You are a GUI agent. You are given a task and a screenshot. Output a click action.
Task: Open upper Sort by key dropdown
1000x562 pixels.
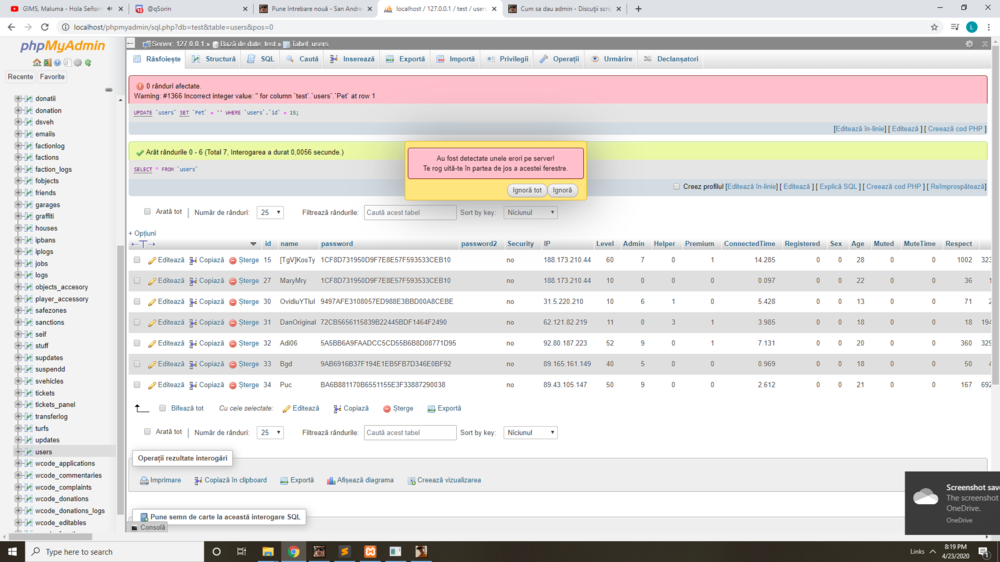(531, 212)
